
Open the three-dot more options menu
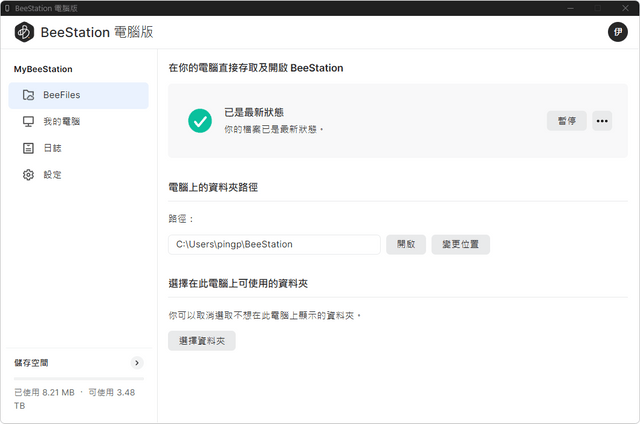click(x=602, y=121)
